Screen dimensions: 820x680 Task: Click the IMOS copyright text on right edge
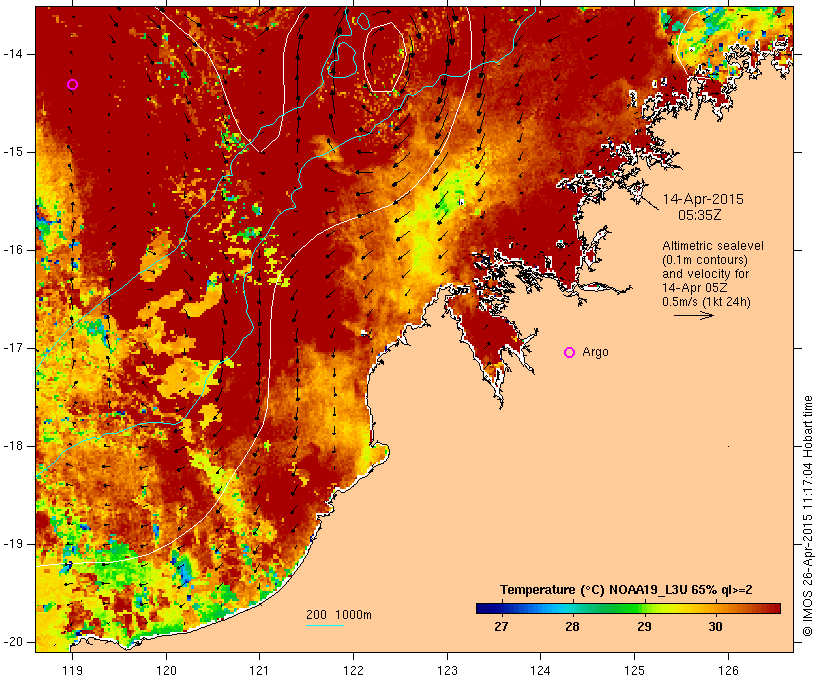(x=808, y=516)
